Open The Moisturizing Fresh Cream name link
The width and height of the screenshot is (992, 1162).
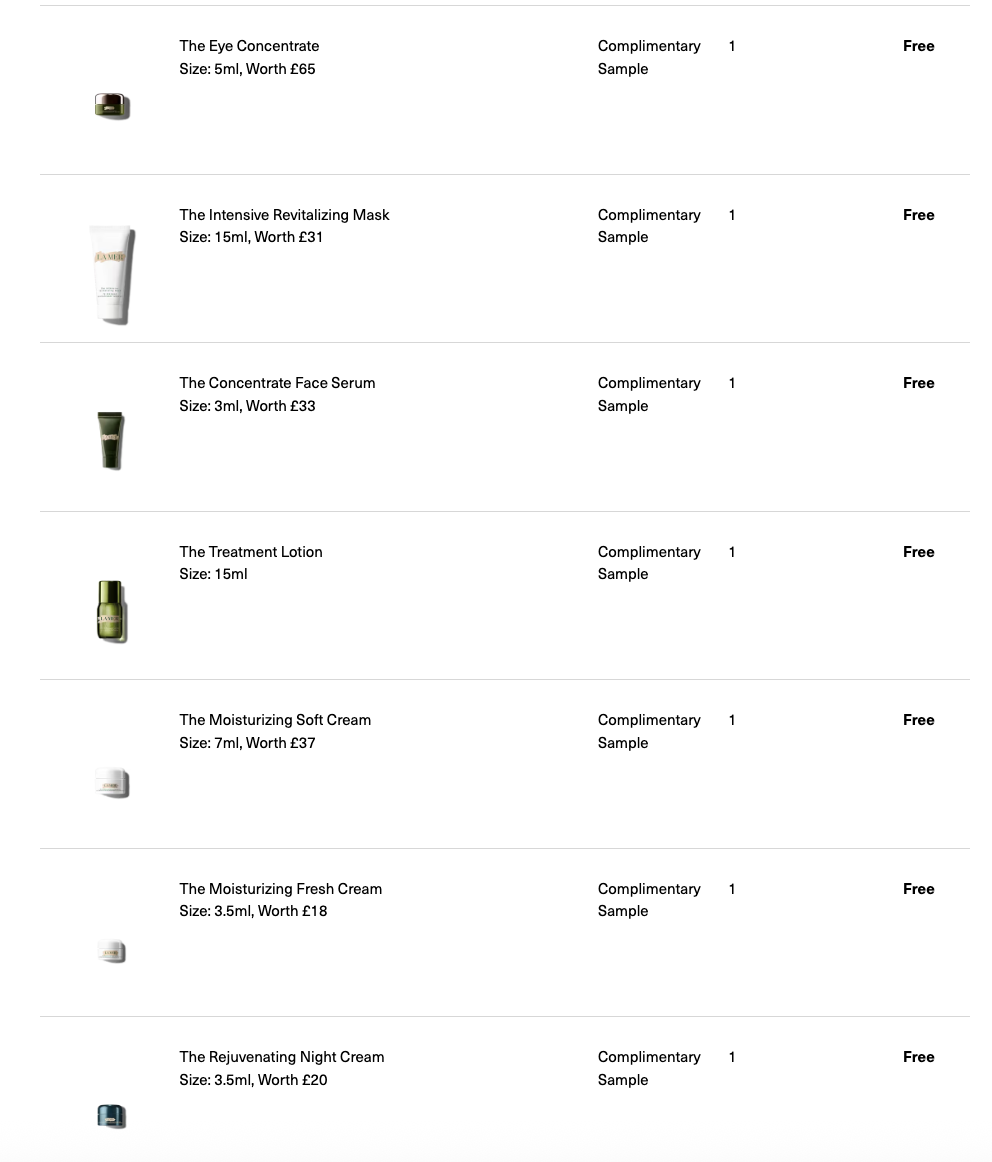pyautogui.click(x=280, y=889)
